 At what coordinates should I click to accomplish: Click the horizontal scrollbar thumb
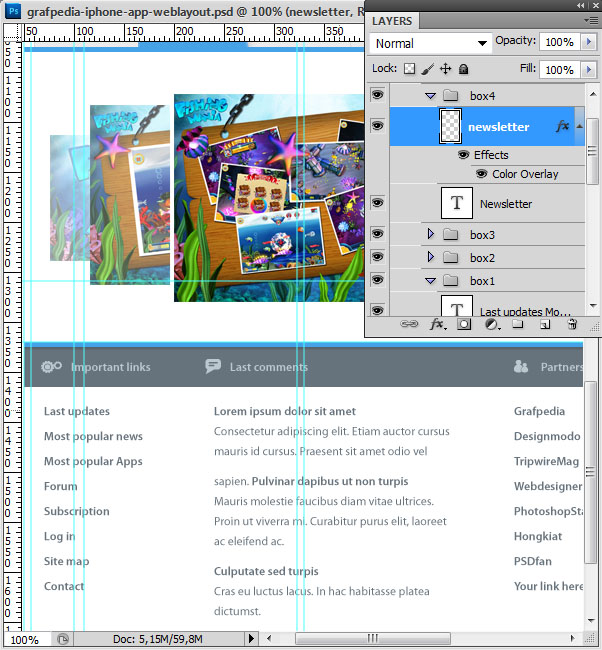[x=372, y=638]
